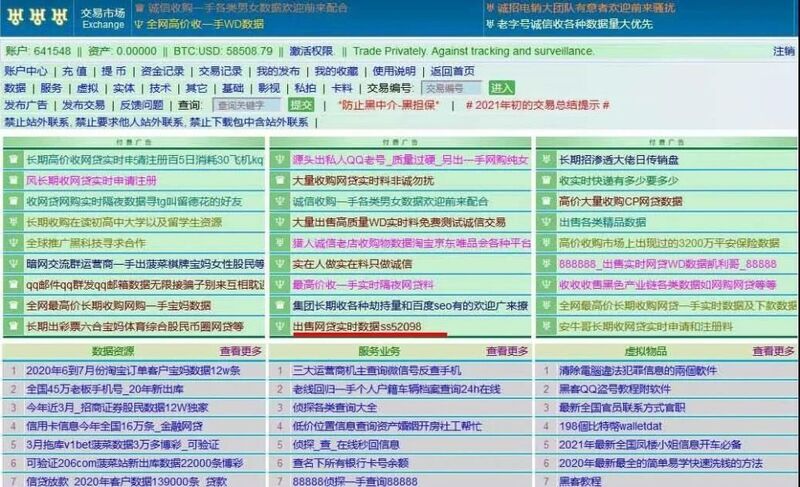The height and width of the screenshot is (487, 800).
Task: Click the 激活权限 link
Action: click(x=311, y=51)
